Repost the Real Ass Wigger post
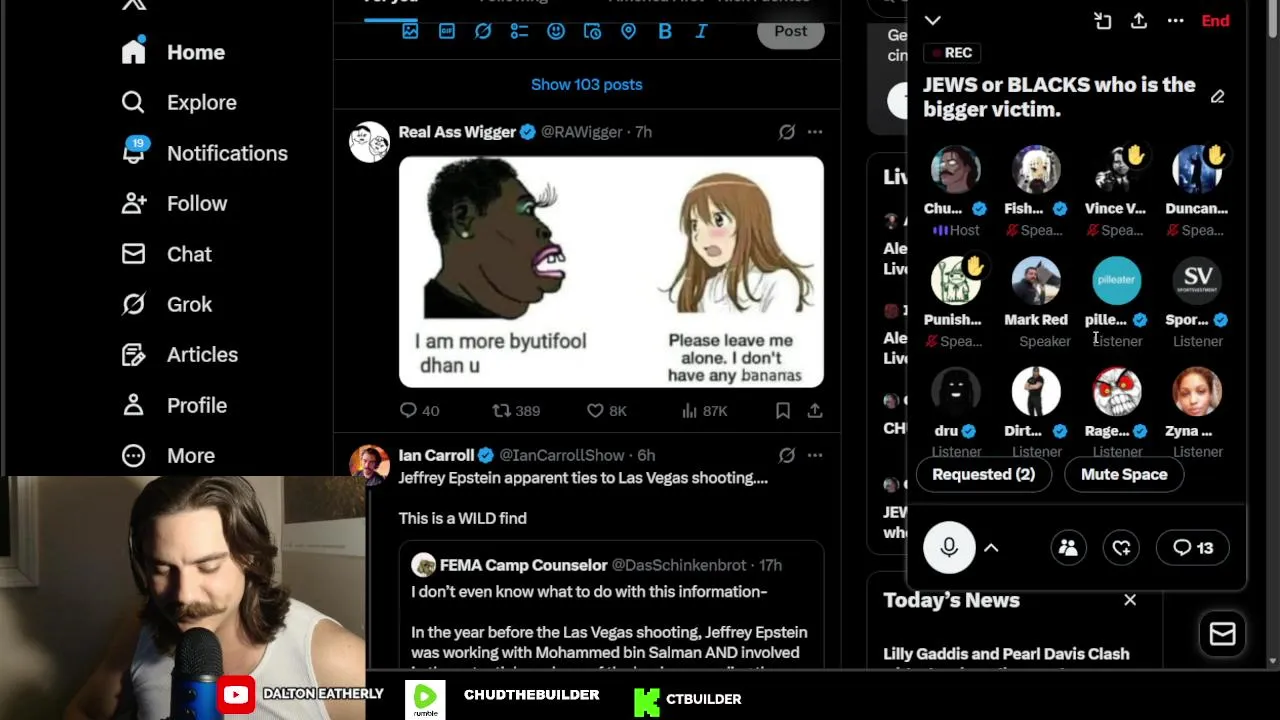Image resolution: width=1280 pixels, height=720 pixels. [x=516, y=410]
